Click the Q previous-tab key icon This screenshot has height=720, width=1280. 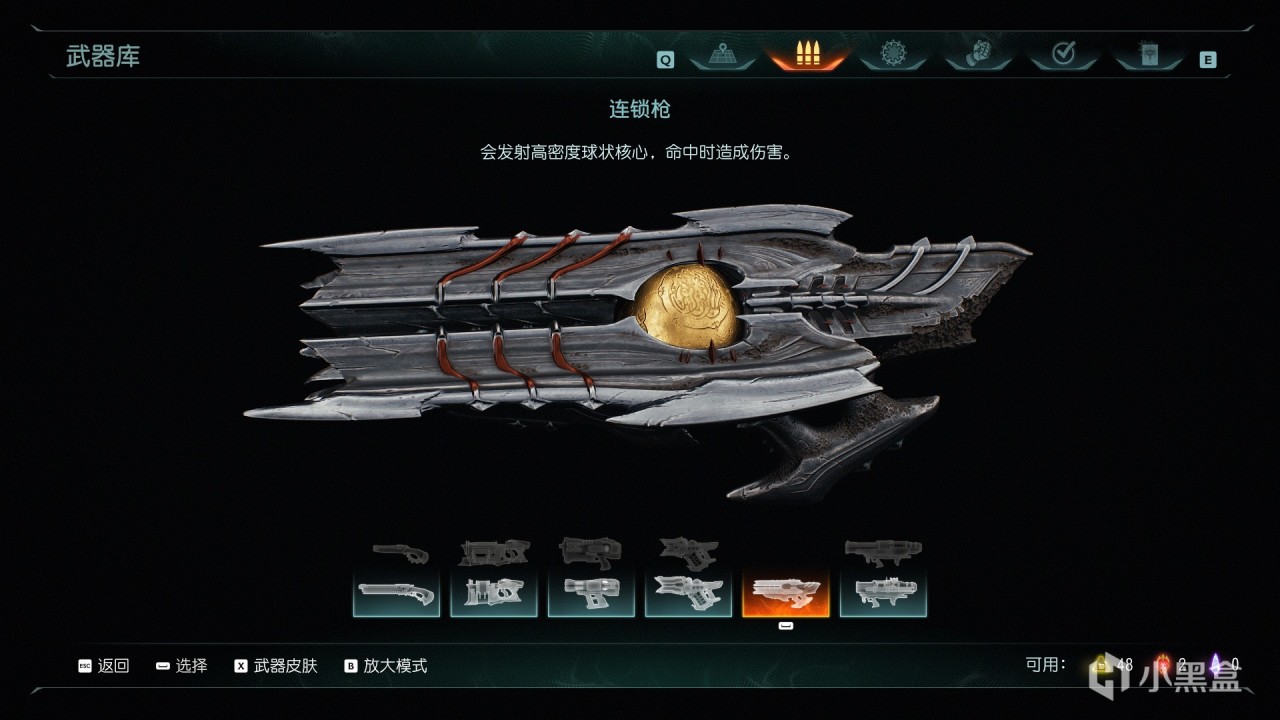pyautogui.click(x=665, y=60)
